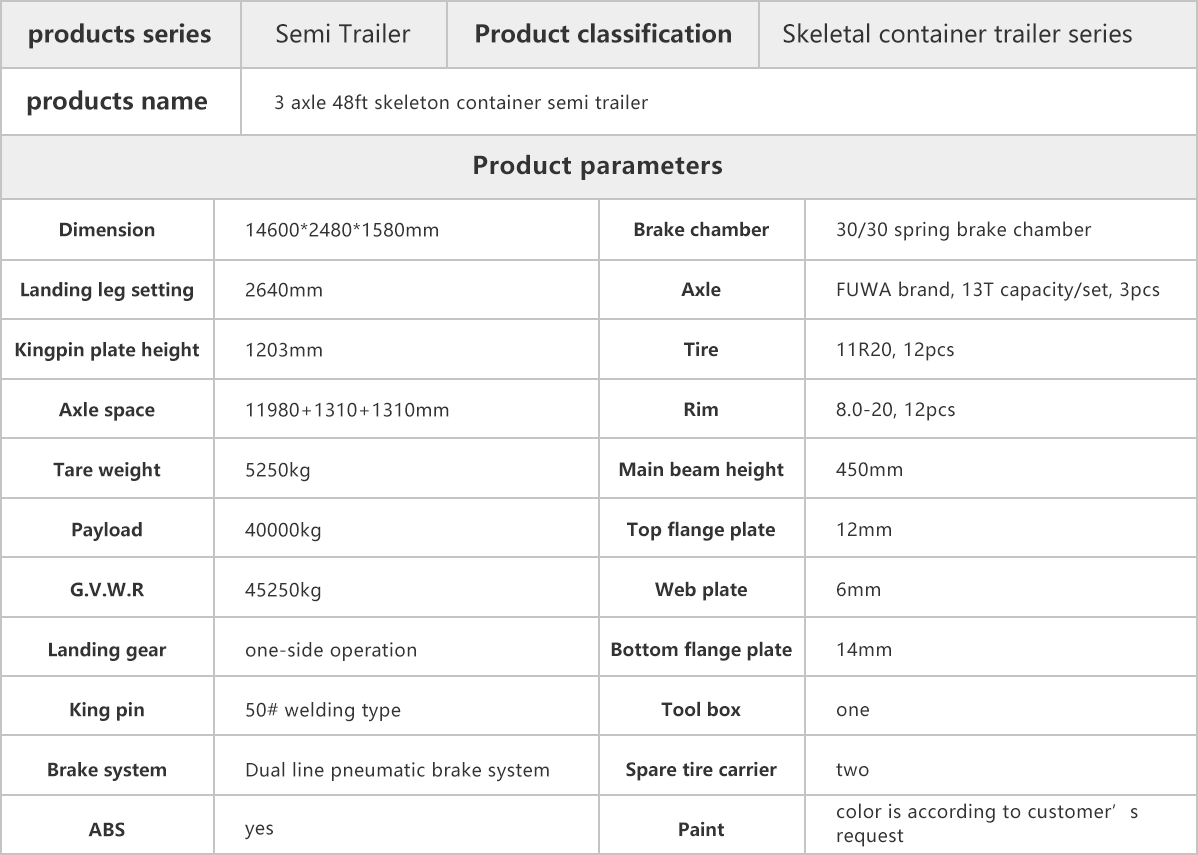Select the '30/30 spring brake chamber' text
The width and height of the screenshot is (1198, 855).
click(x=963, y=230)
